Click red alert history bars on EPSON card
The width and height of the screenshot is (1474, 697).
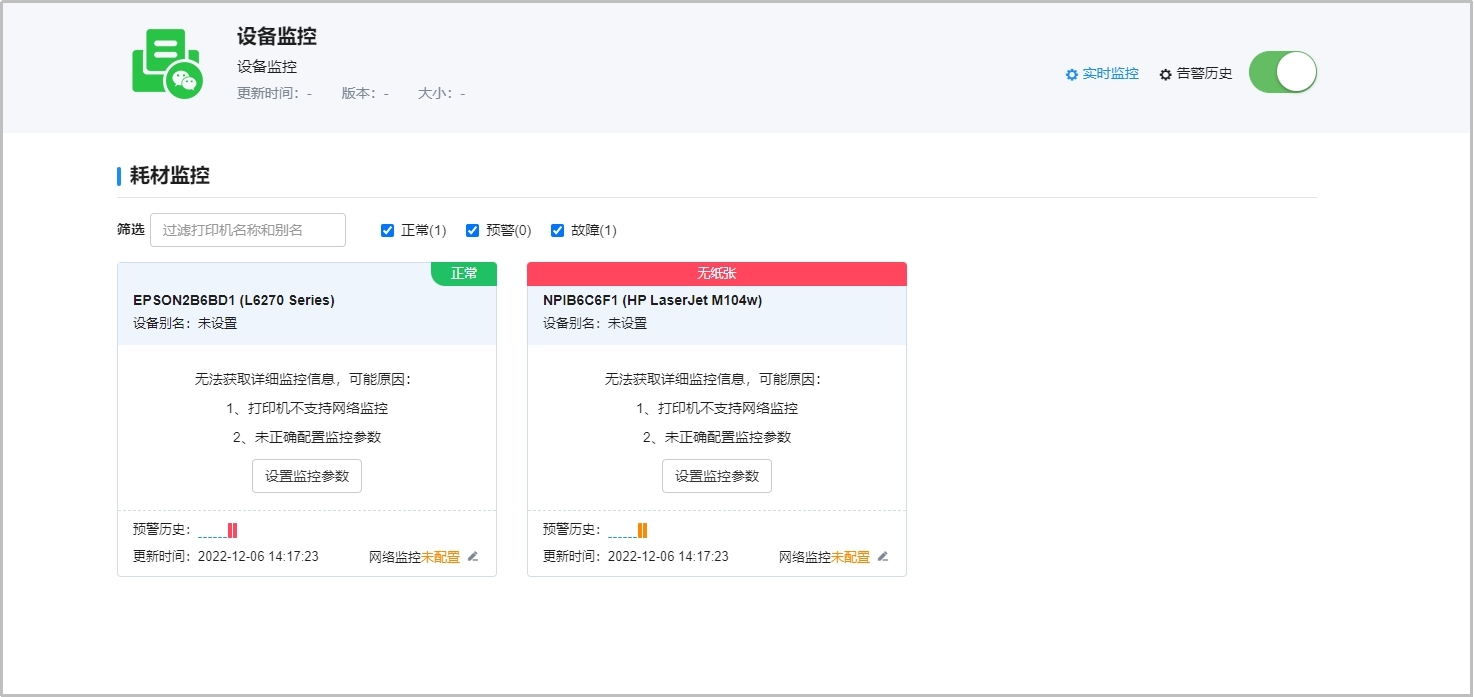point(232,531)
